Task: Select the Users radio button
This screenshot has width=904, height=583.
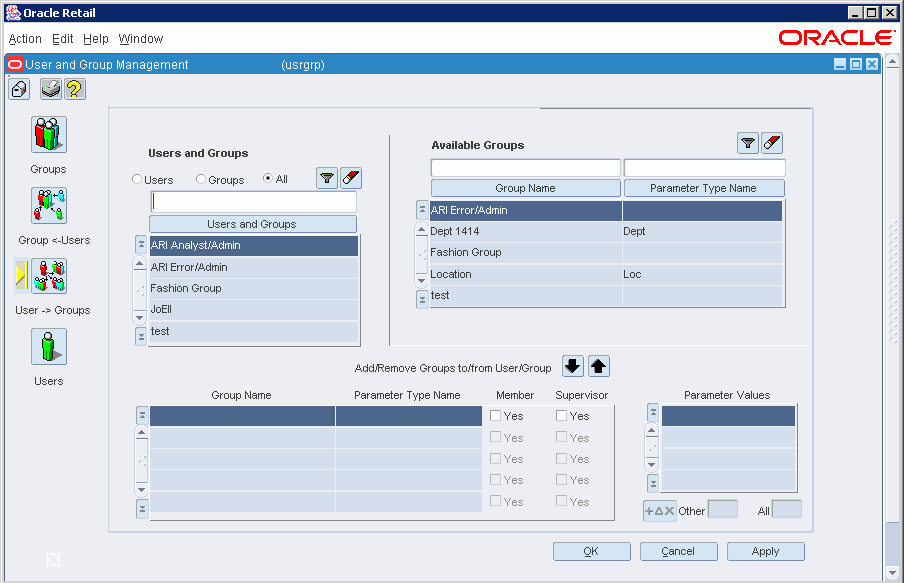Action: click(x=137, y=179)
